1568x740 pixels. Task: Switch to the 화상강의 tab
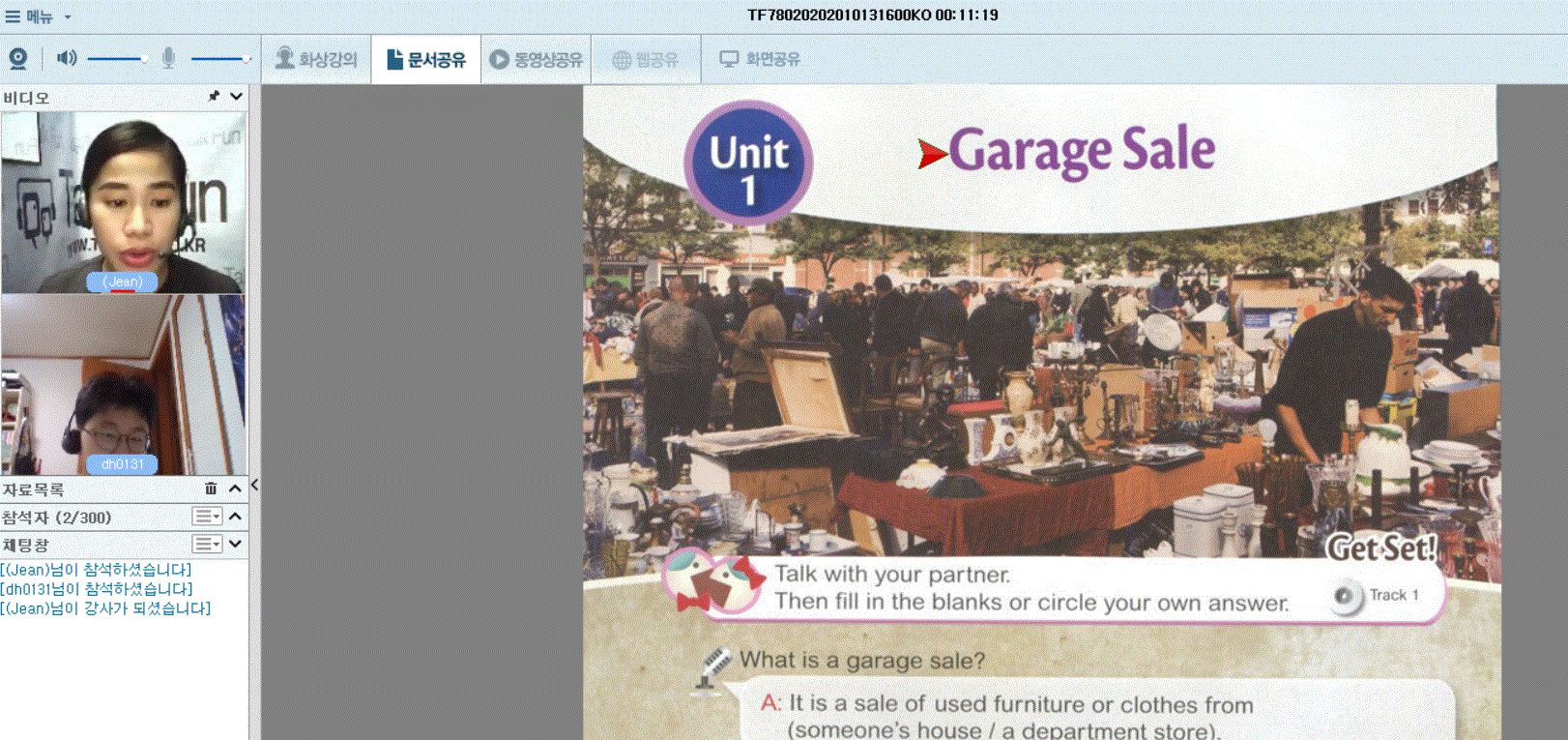pyautogui.click(x=316, y=59)
